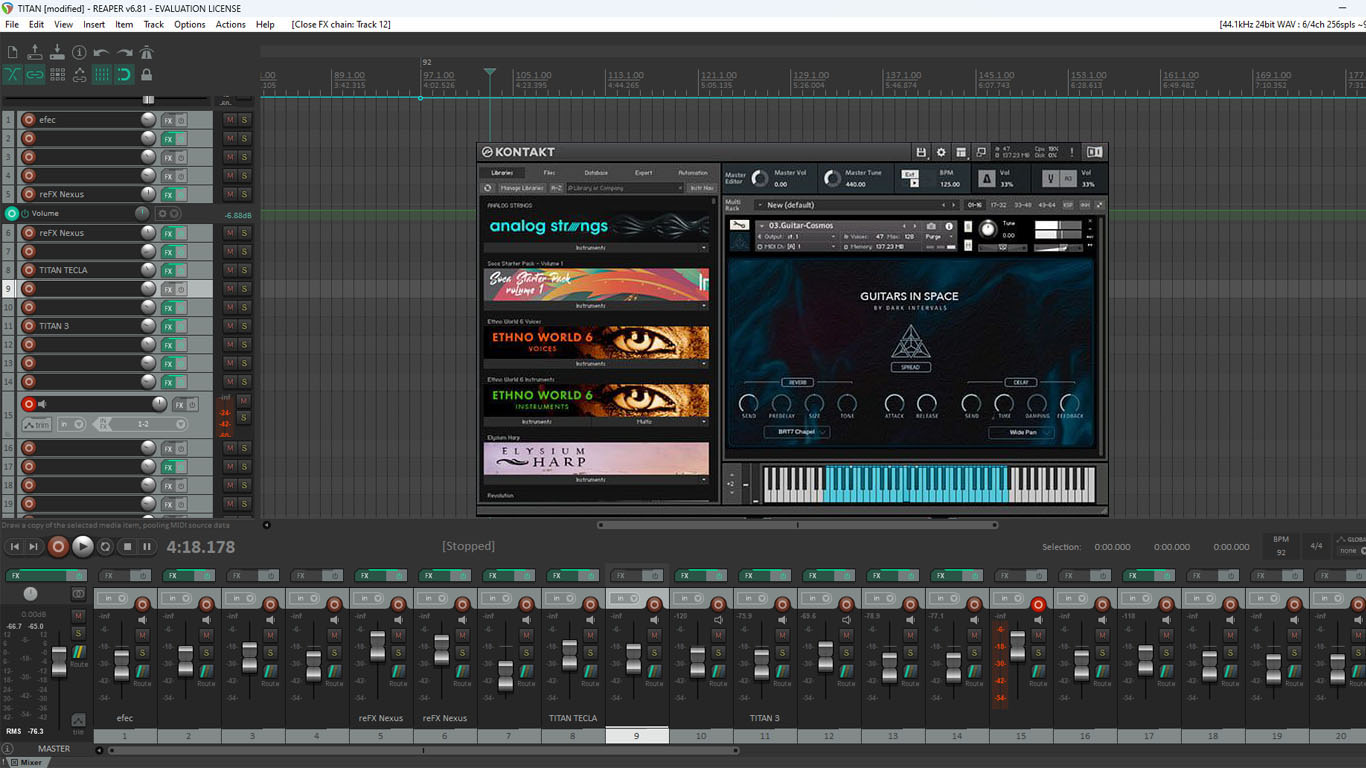Screen dimensions: 1366x768
Task: Open the Track menu
Action: 154,24
